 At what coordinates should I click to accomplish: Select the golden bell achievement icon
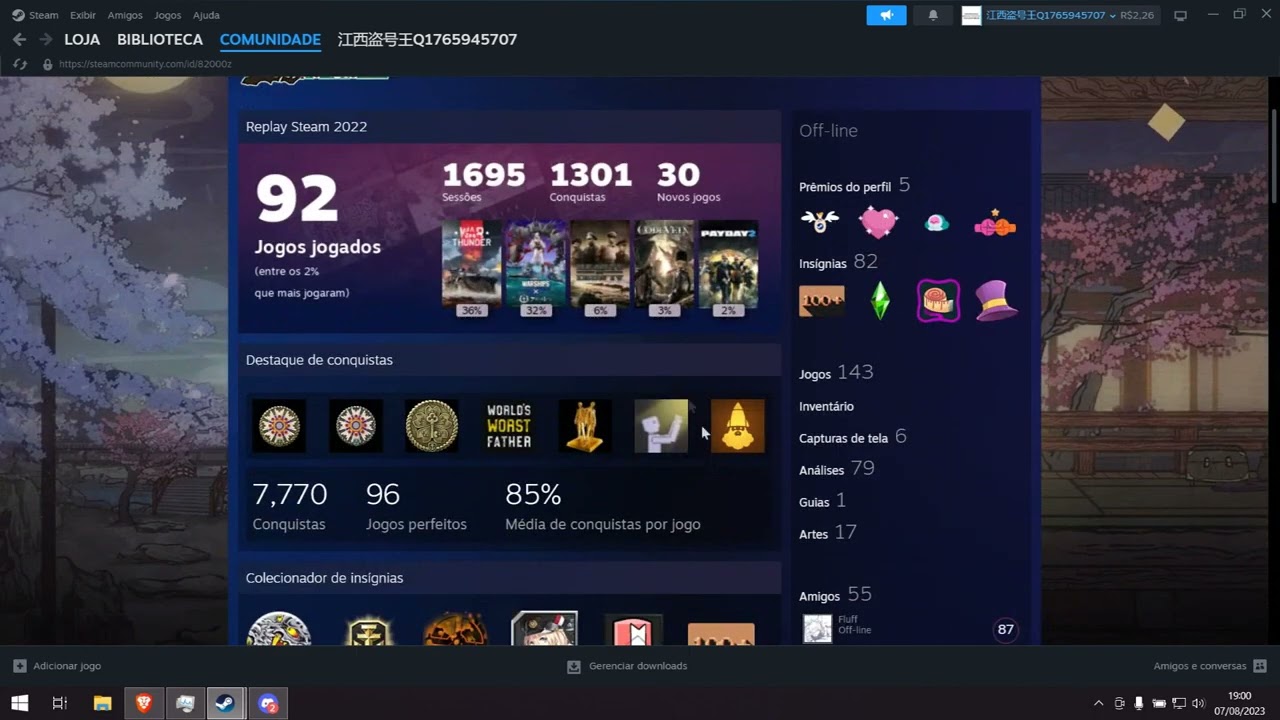tap(738, 426)
